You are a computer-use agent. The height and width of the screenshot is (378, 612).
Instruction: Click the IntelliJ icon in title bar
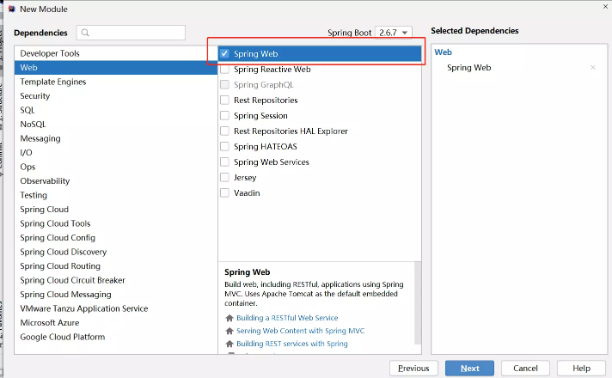(12, 9)
